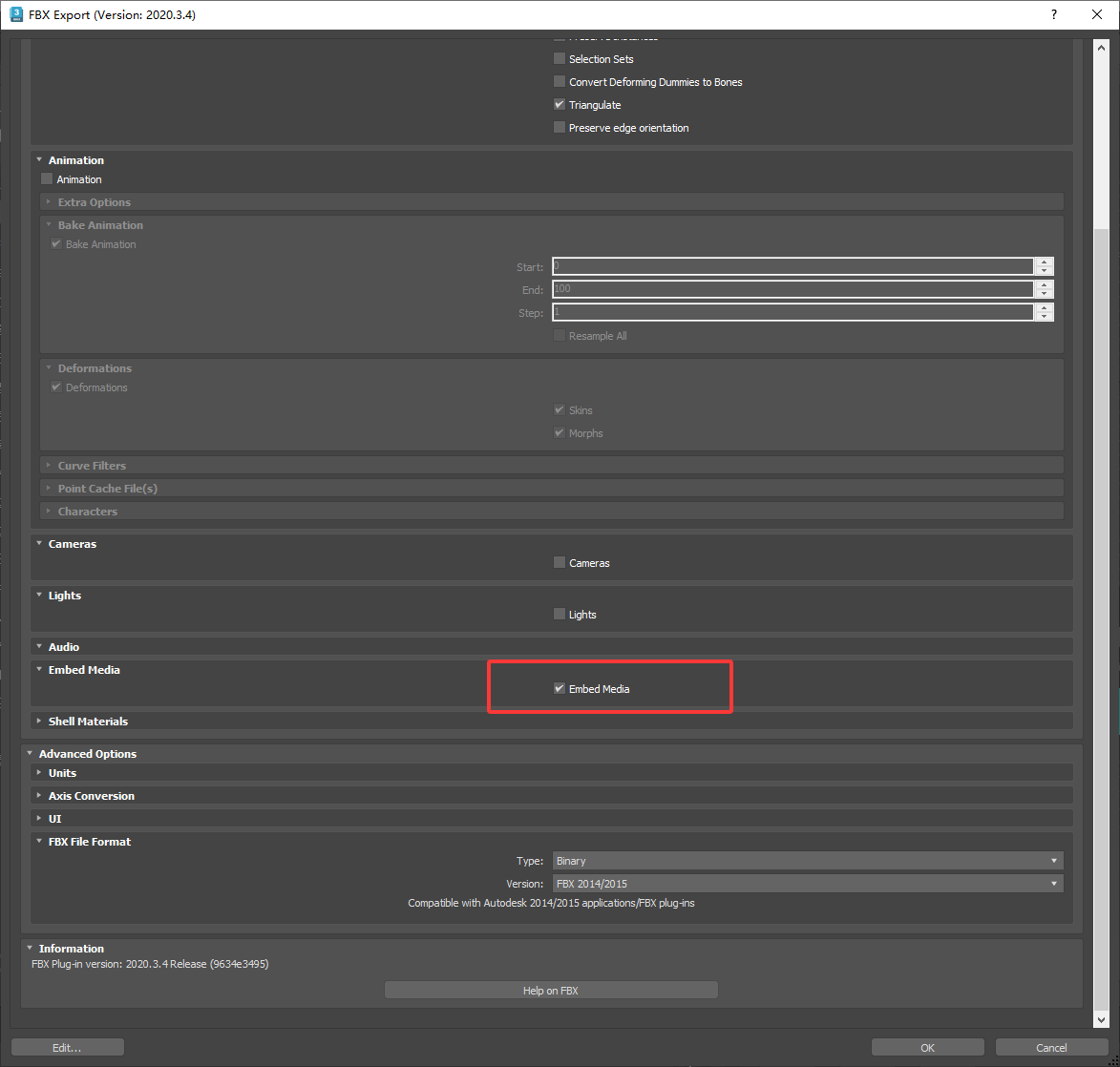The image size is (1120, 1067).
Task: Open the file Type dropdown showing Binary
Action: click(807, 861)
